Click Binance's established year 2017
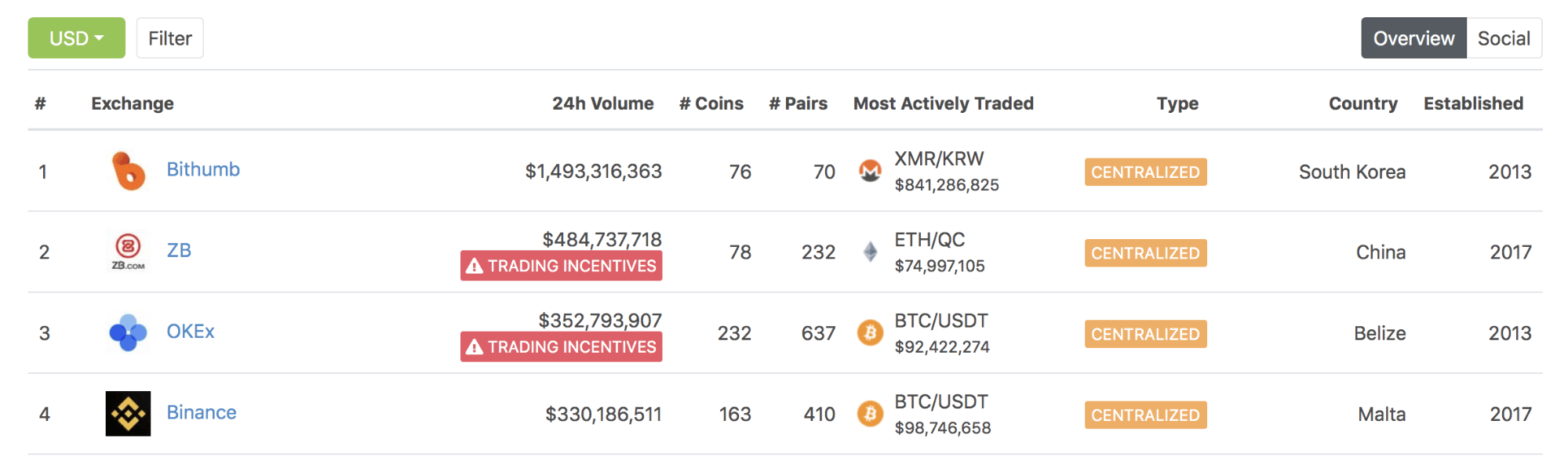This screenshot has height=457, width=1568. coord(1511,414)
